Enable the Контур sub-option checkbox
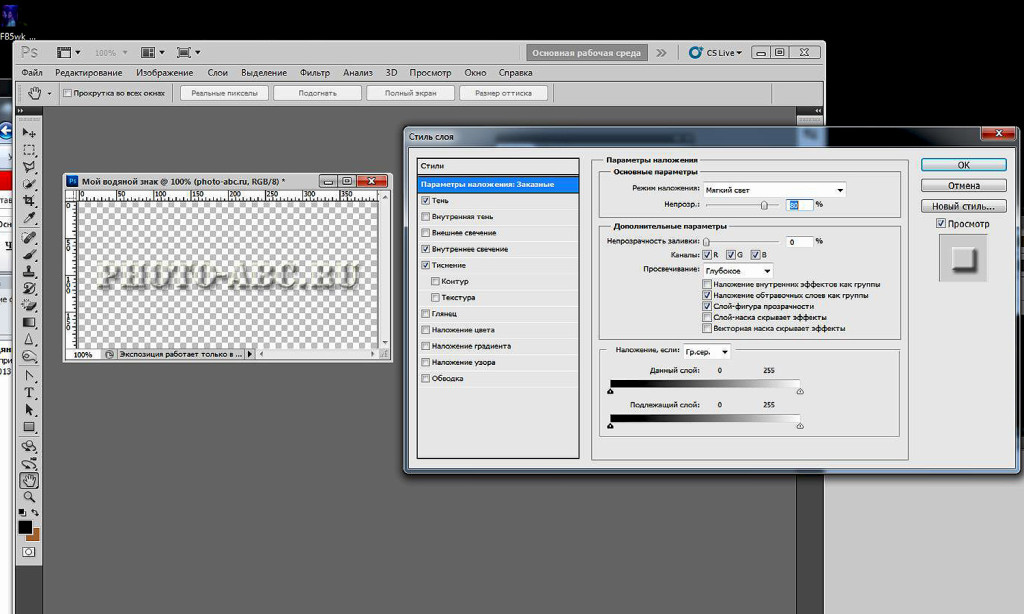This screenshot has width=1024, height=614. 435,281
